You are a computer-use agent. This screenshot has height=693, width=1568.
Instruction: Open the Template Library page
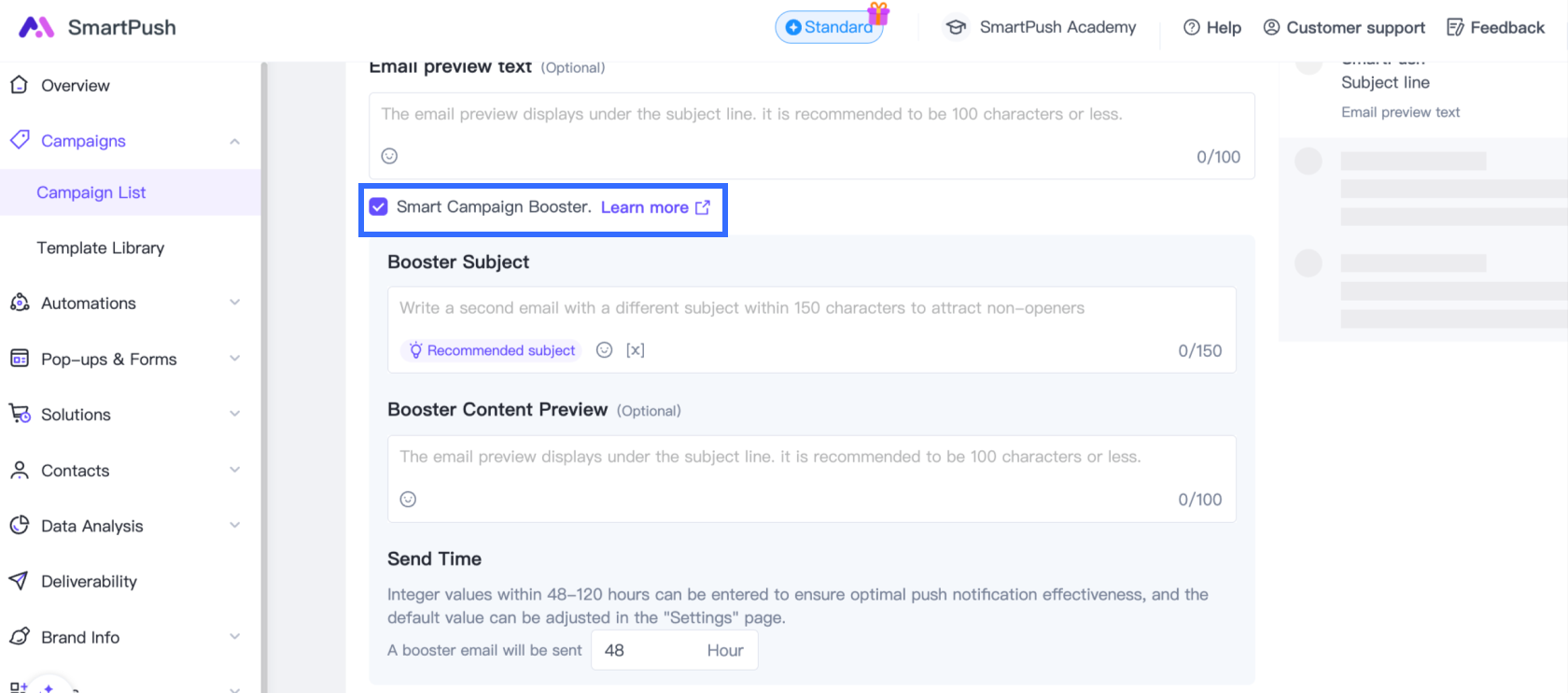(x=101, y=247)
